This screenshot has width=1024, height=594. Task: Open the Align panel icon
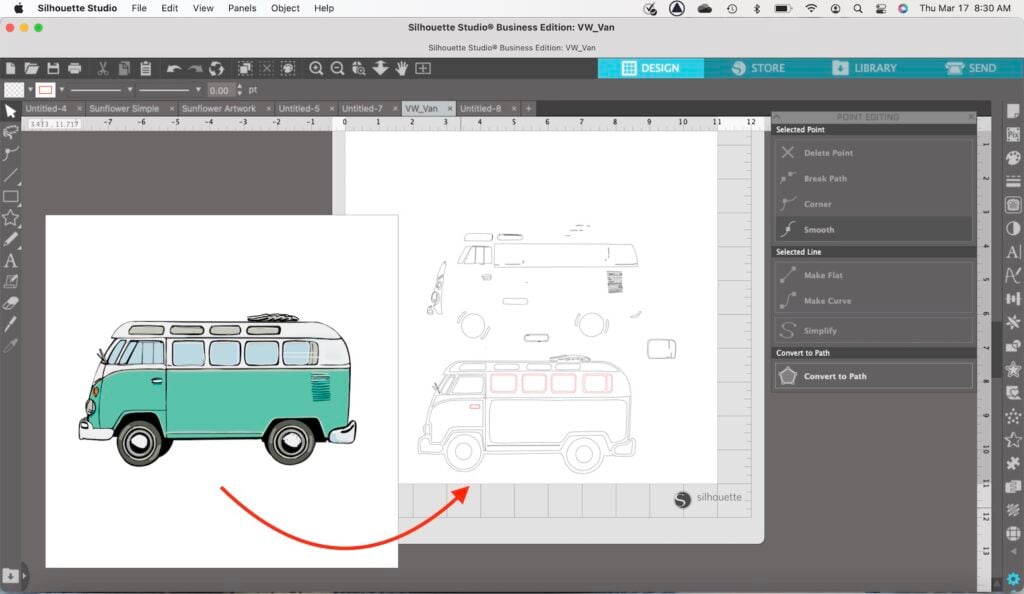pyautogui.click(x=1013, y=299)
